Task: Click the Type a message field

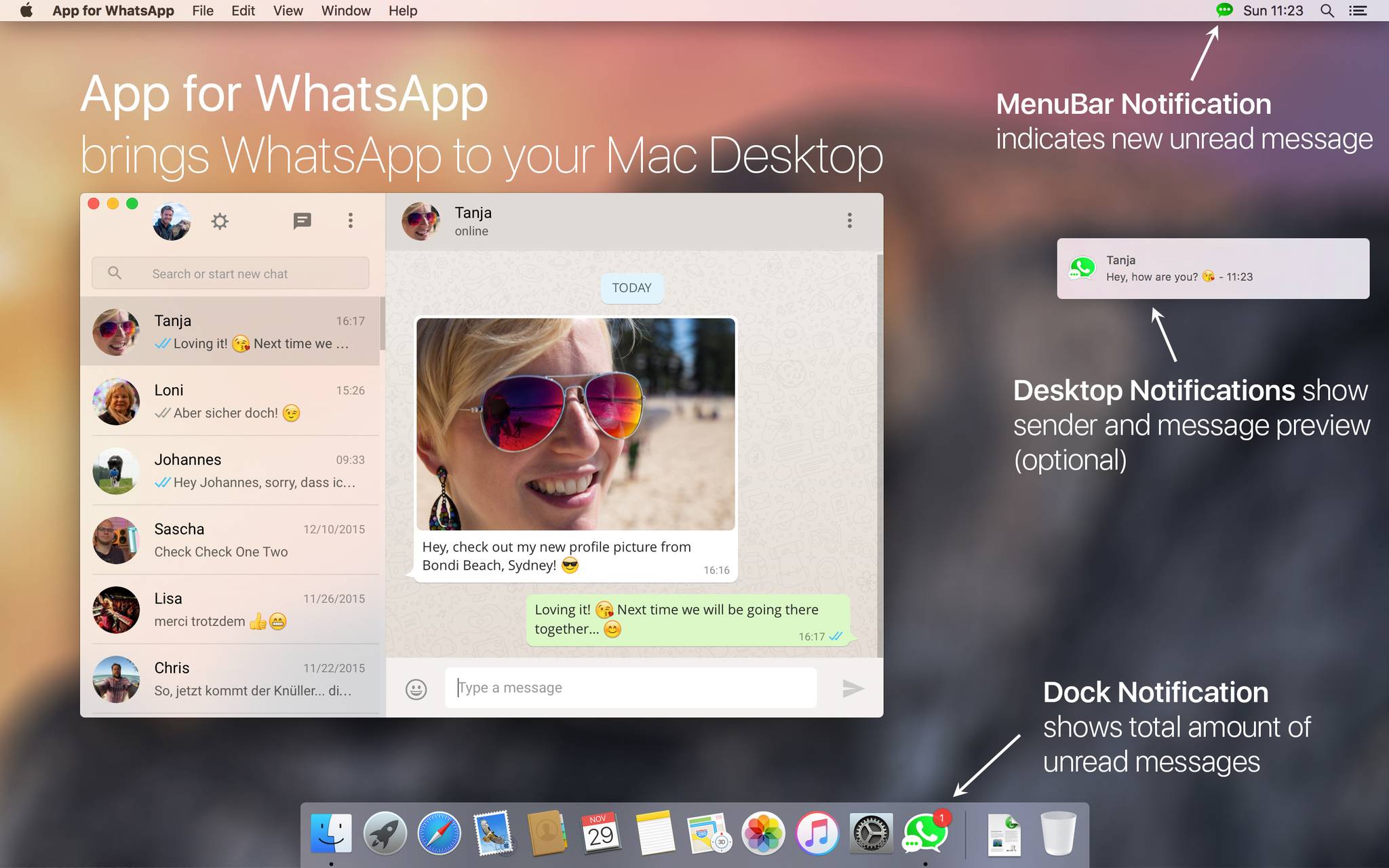Action: (631, 688)
